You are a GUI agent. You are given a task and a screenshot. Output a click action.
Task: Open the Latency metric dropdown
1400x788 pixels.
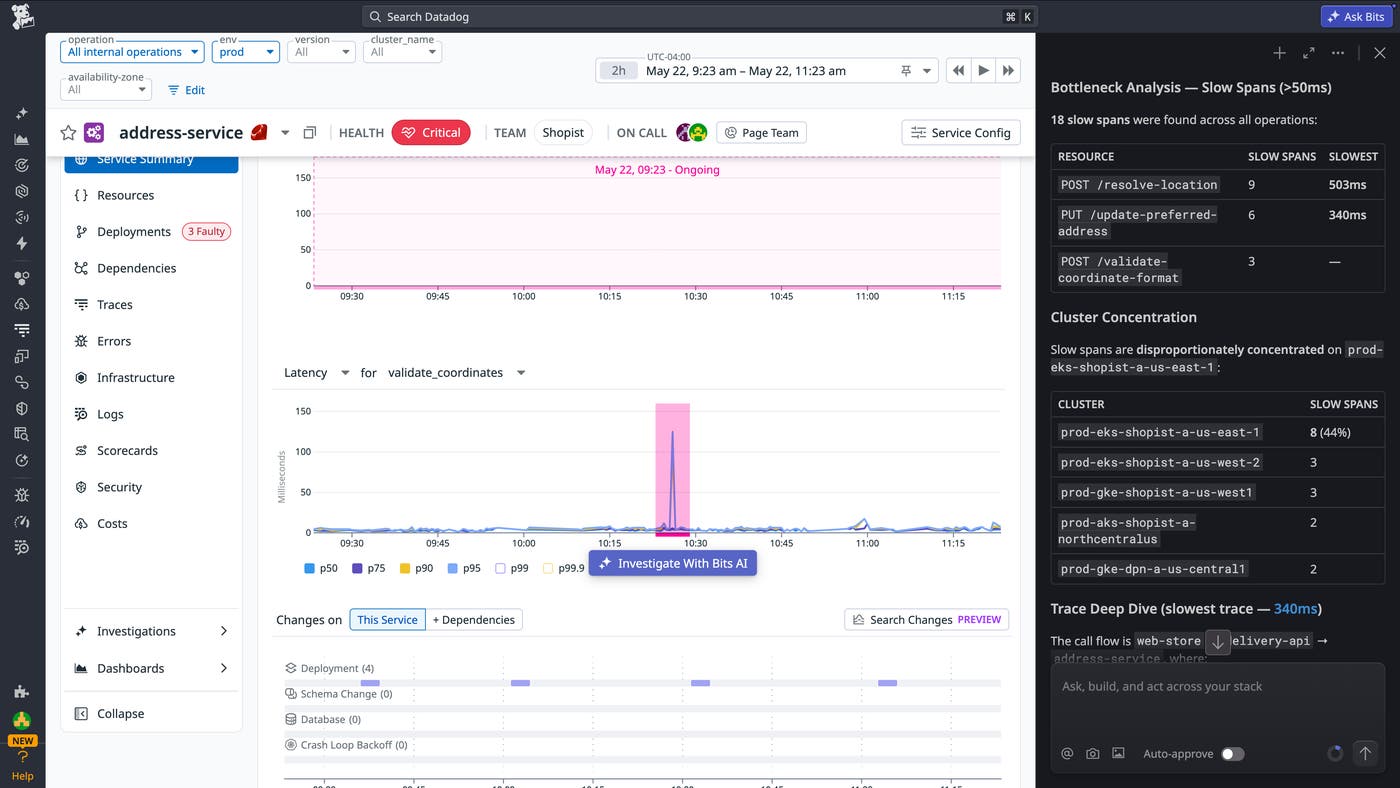tap(316, 373)
